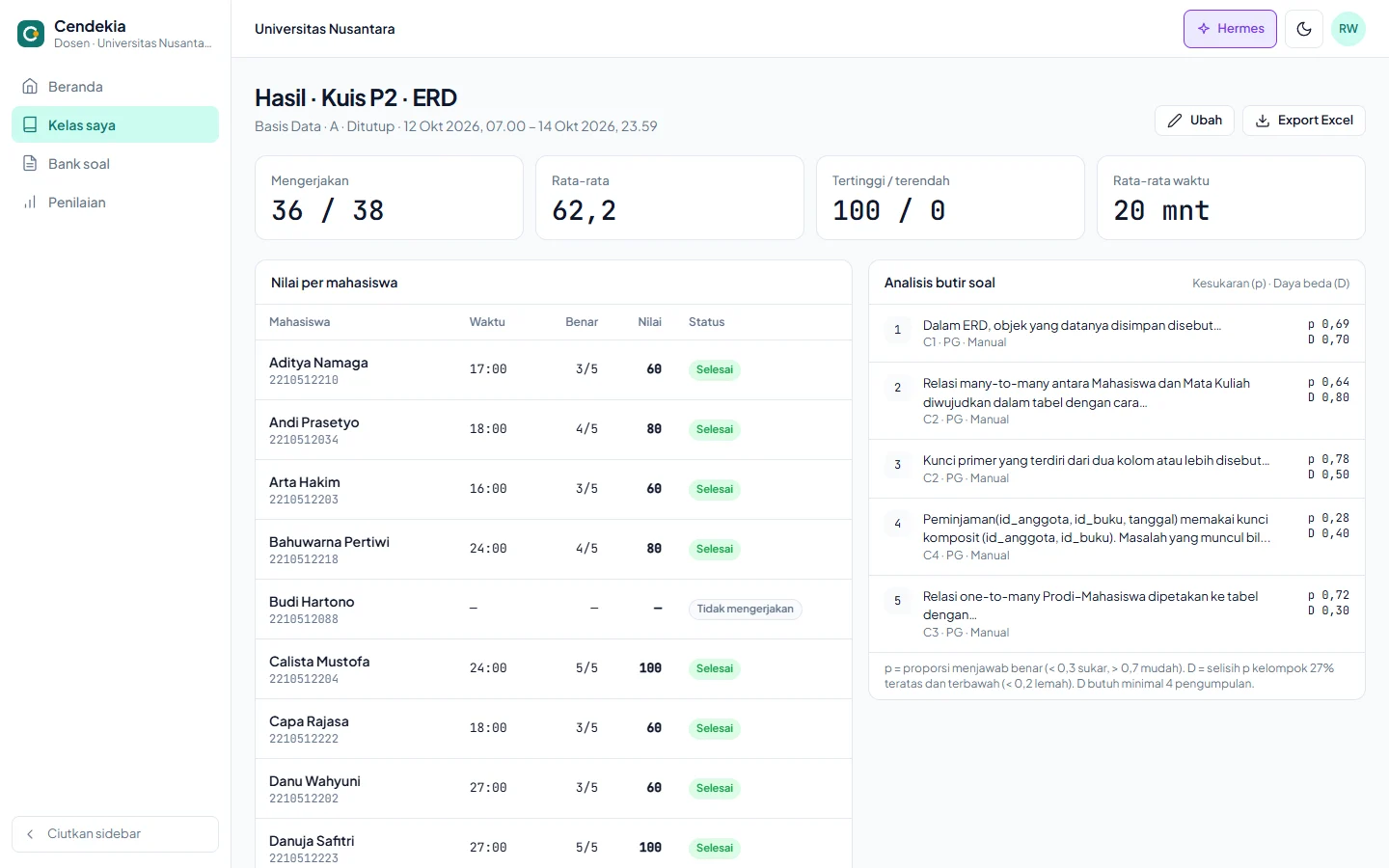
Task: Click the Bank soal document icon
Action: point(30,164)
